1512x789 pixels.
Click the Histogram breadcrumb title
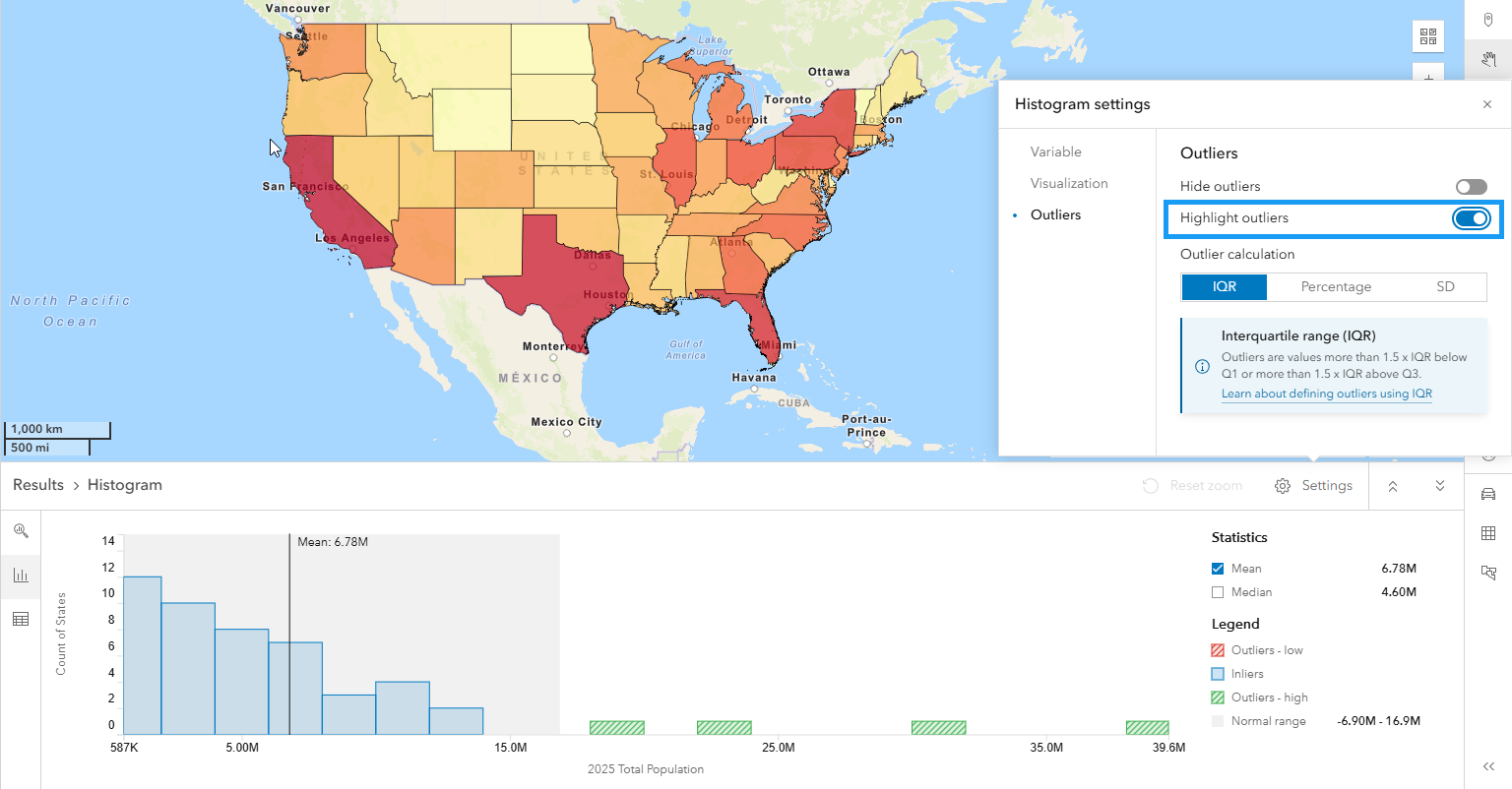(125, 485)
